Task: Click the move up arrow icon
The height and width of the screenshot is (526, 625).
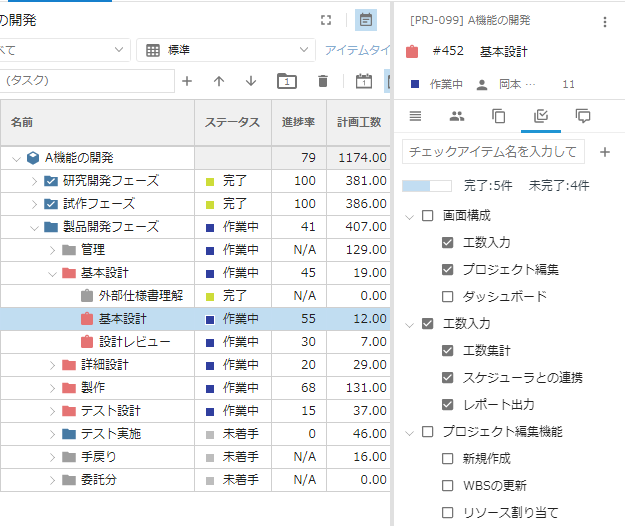Action: click(x=219, y=81)
